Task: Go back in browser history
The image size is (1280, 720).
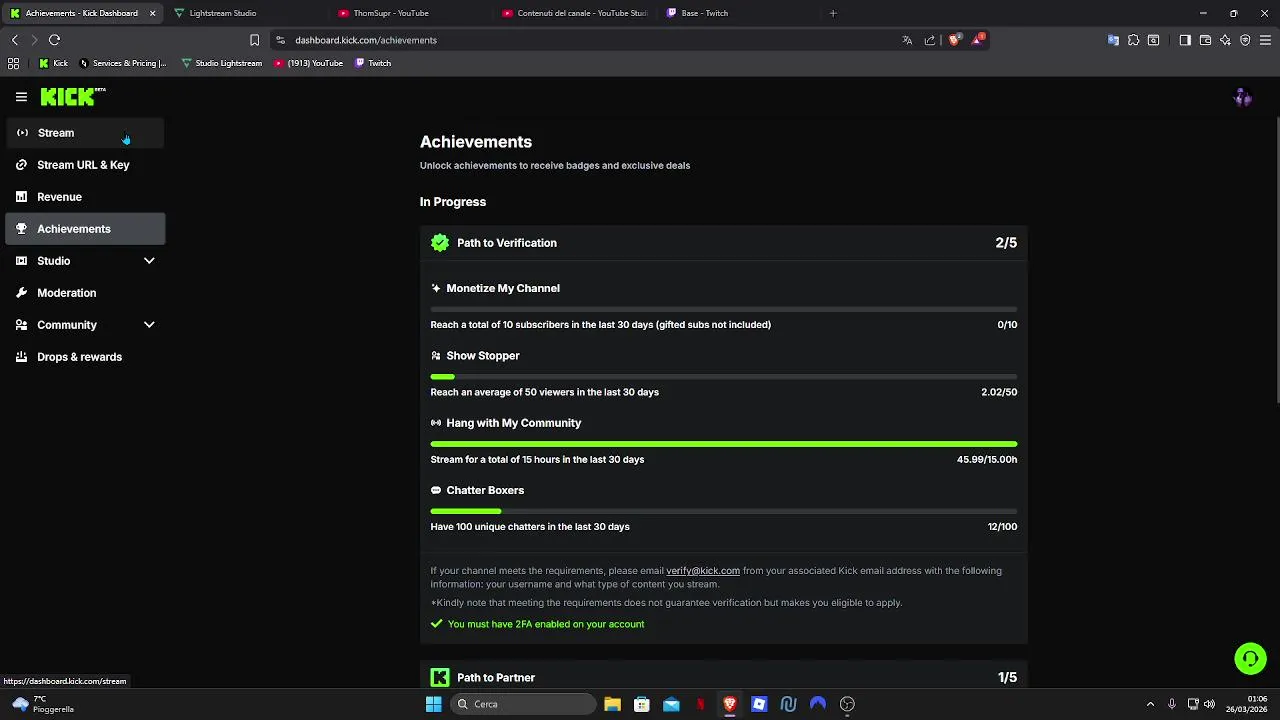Action: (15, 40)
